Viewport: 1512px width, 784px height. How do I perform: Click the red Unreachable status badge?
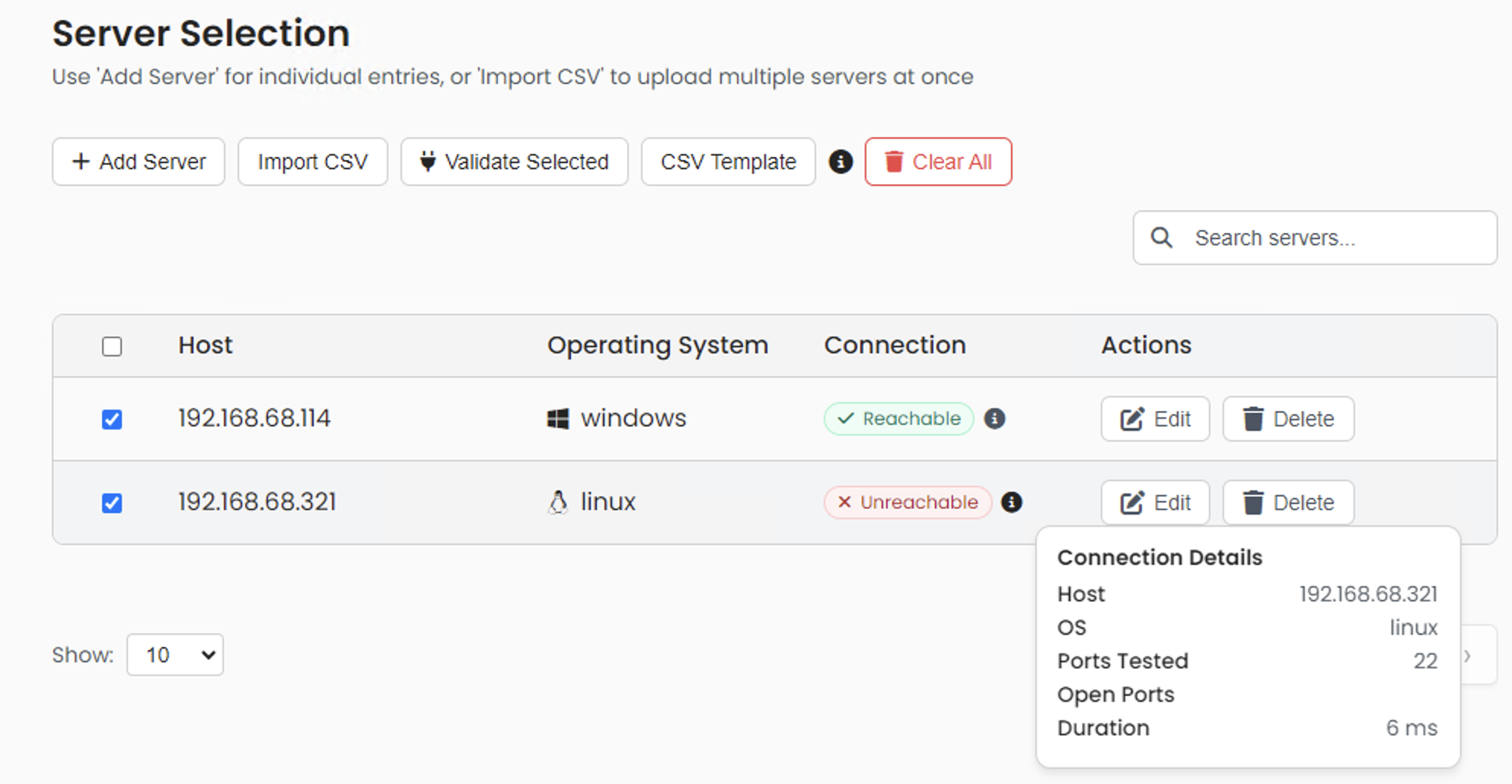[x=908, y=502]
